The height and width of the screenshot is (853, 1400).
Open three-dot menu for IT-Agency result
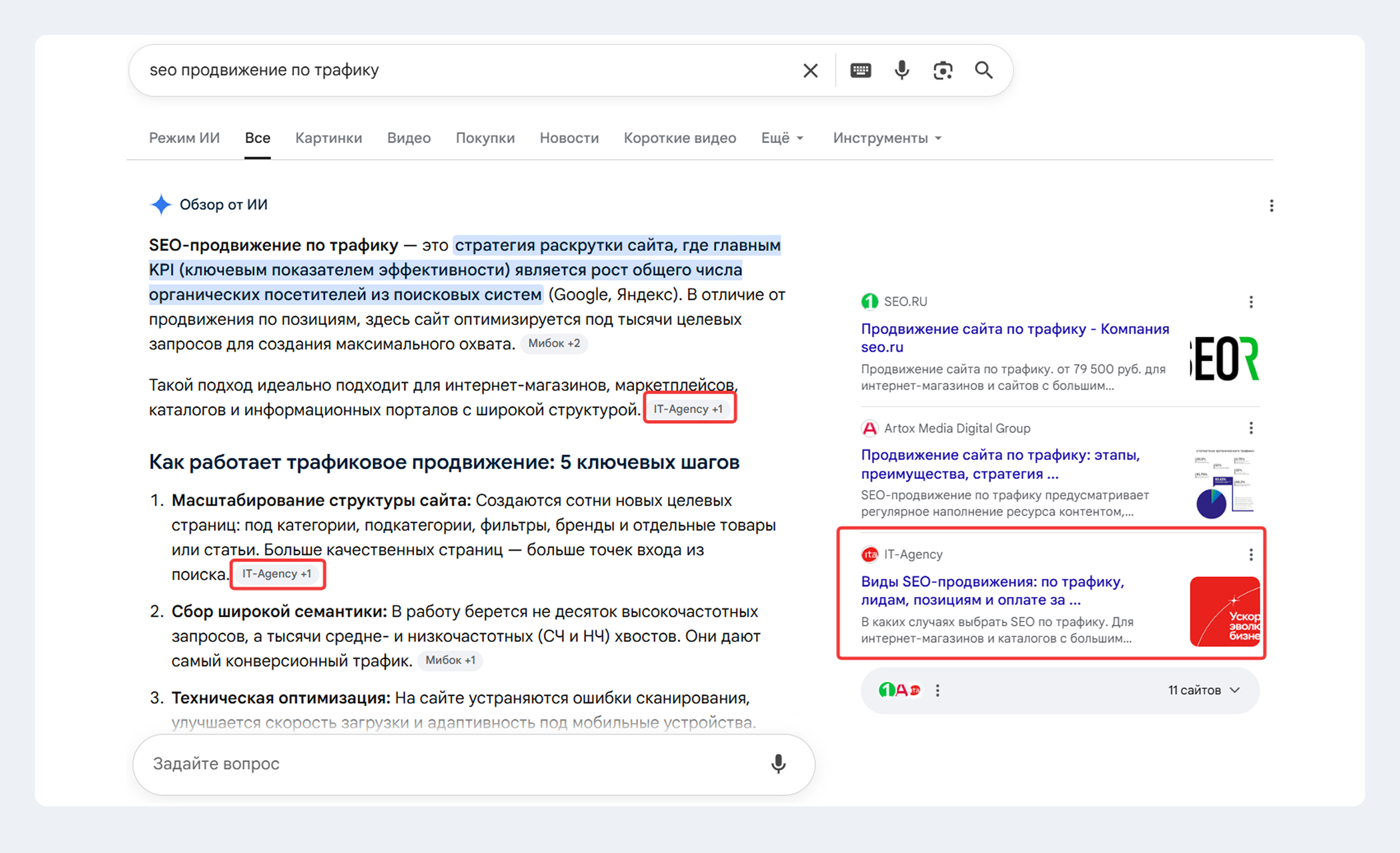click(x=1251, y=554)
